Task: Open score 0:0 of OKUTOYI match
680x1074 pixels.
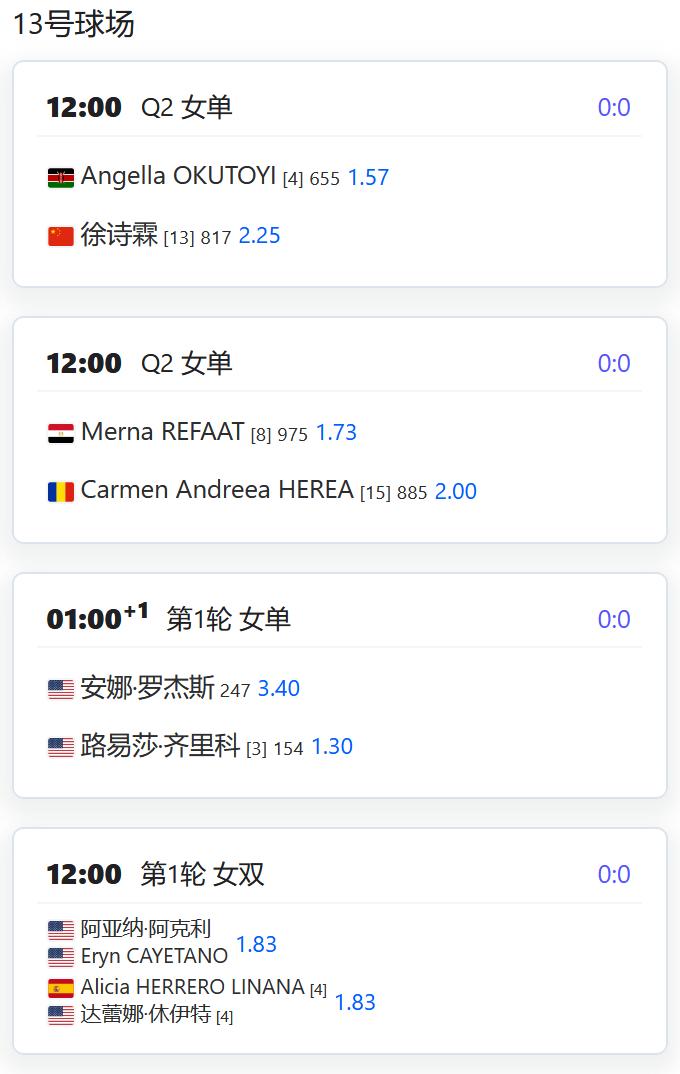Action: [614, 108]
